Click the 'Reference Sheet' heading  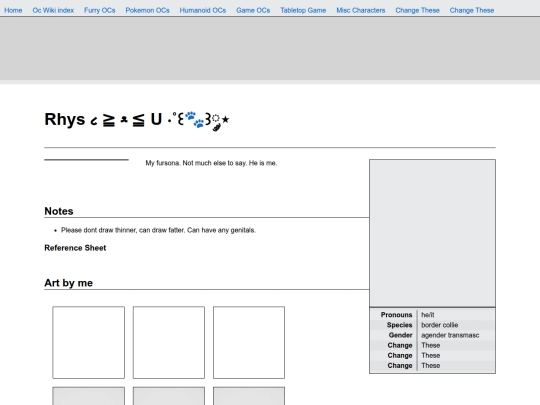pyautogui.click(x=75, y=248)
